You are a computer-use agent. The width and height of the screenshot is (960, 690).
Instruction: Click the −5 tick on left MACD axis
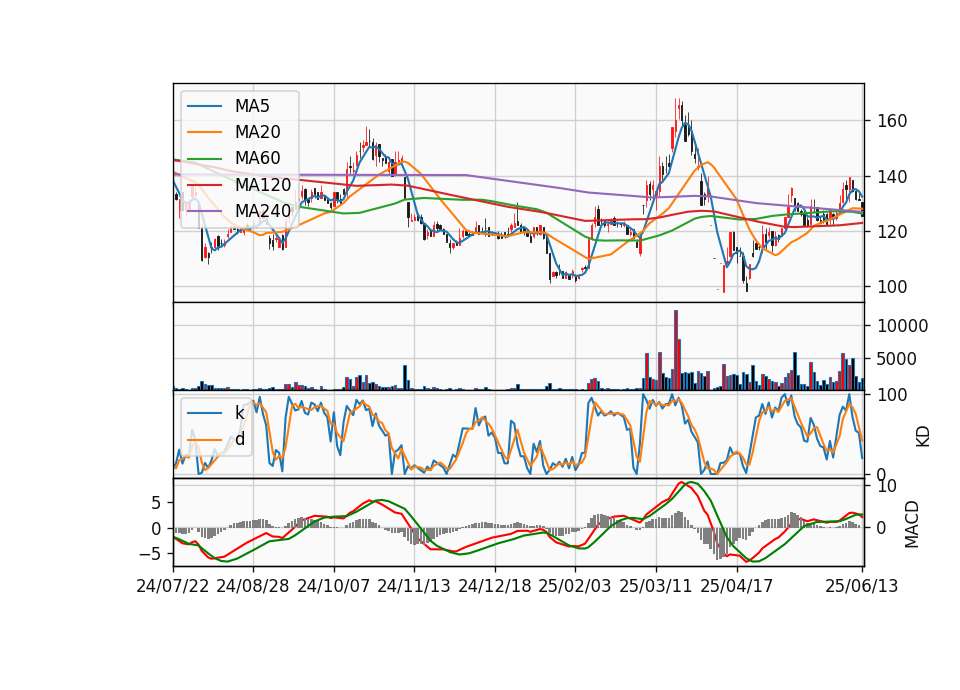pos(150,554)
